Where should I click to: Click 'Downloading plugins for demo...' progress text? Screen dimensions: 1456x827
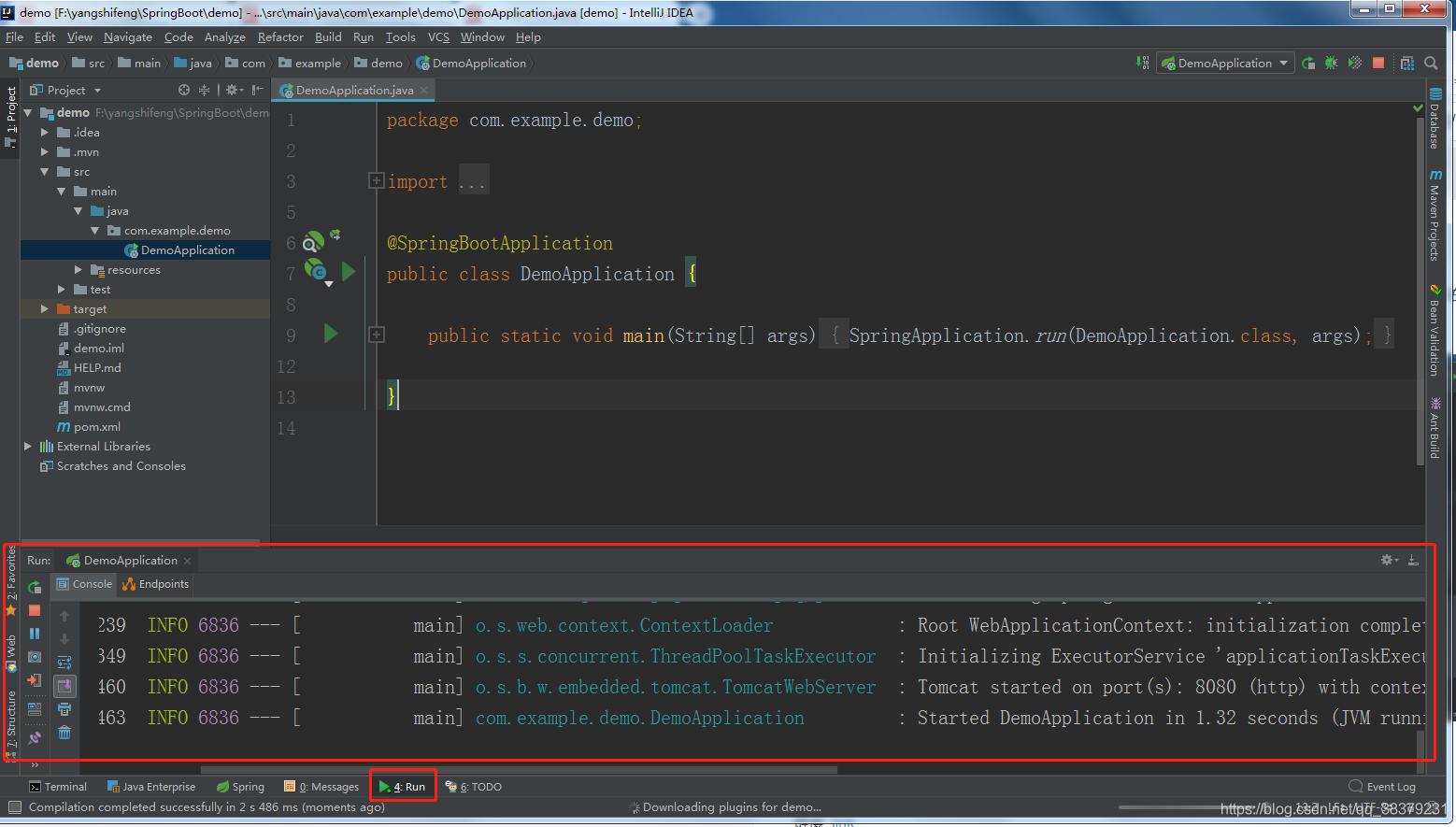pyautogui.click(x=732, y=807)
